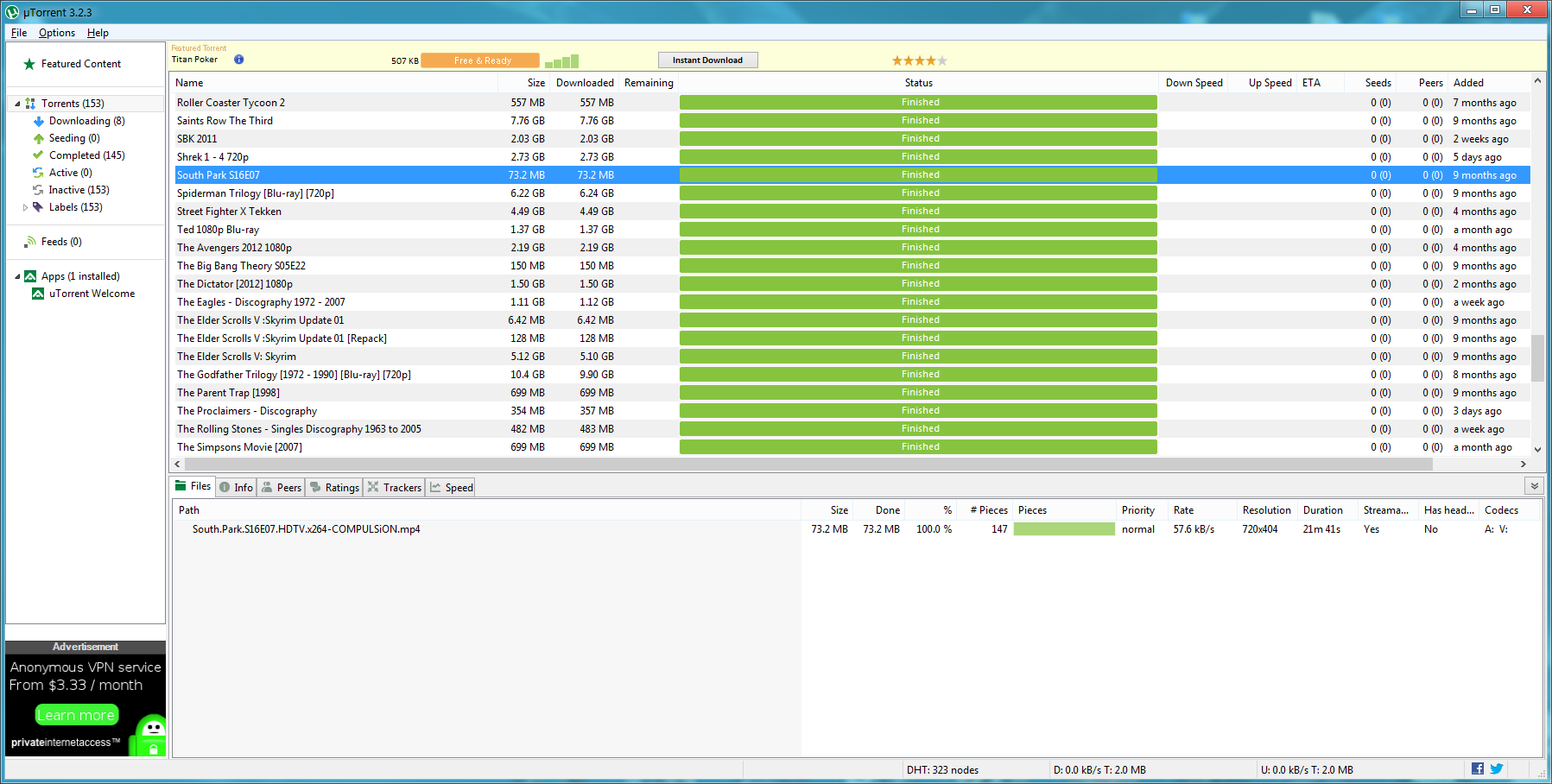1552x784 pixels.
Task: Click Learn more in the VPN ad
Action: pos(76,715)
